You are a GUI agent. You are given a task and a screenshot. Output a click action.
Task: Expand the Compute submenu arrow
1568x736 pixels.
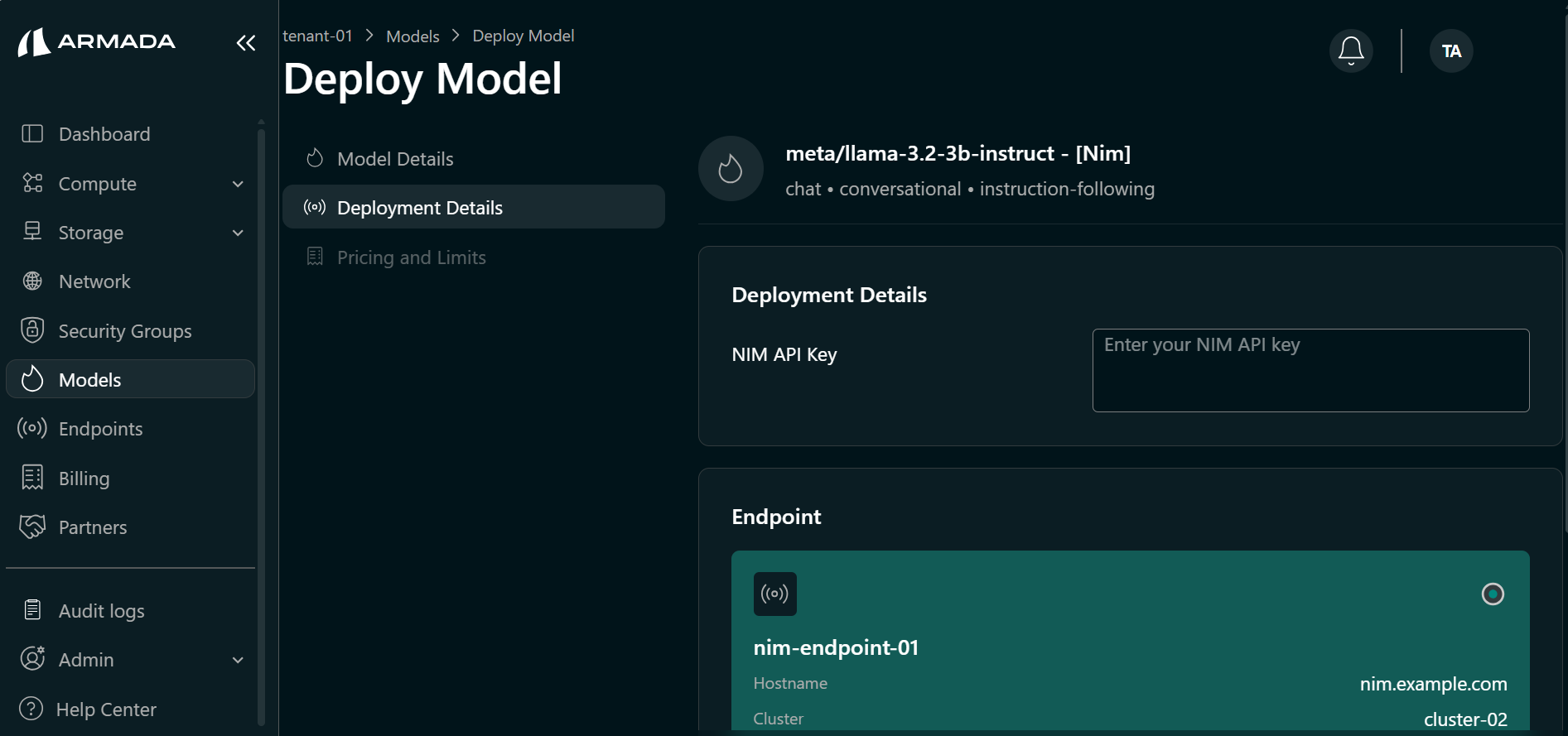239,184
